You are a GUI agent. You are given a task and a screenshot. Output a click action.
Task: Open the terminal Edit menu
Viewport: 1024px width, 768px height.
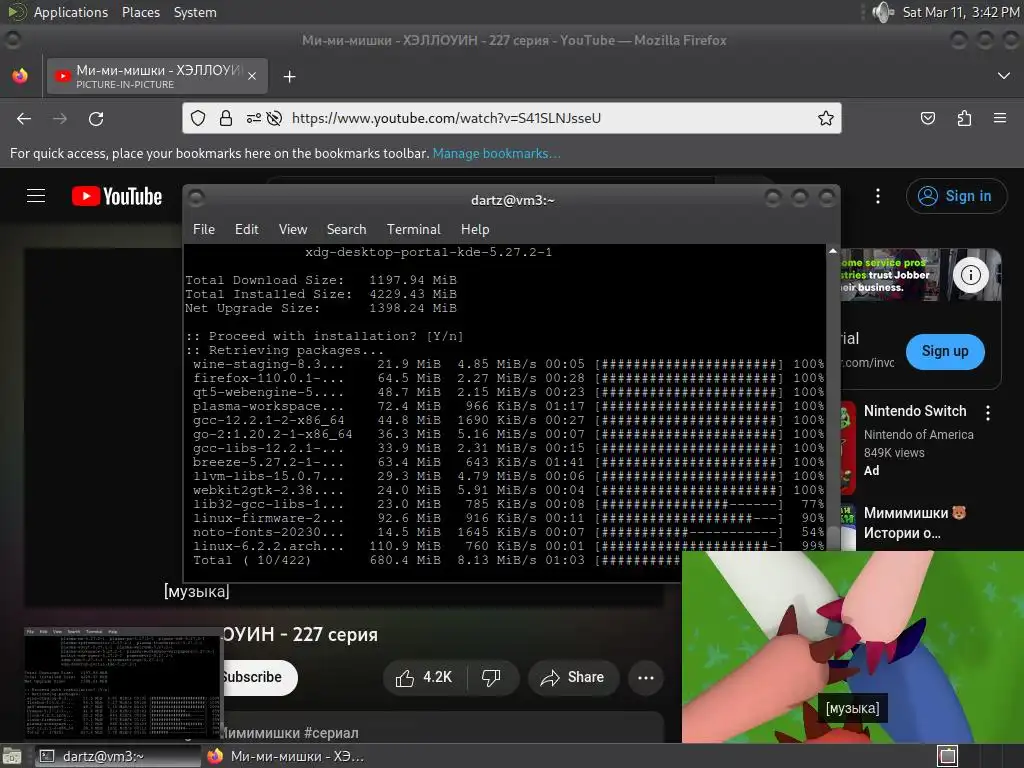coord(246,229)
